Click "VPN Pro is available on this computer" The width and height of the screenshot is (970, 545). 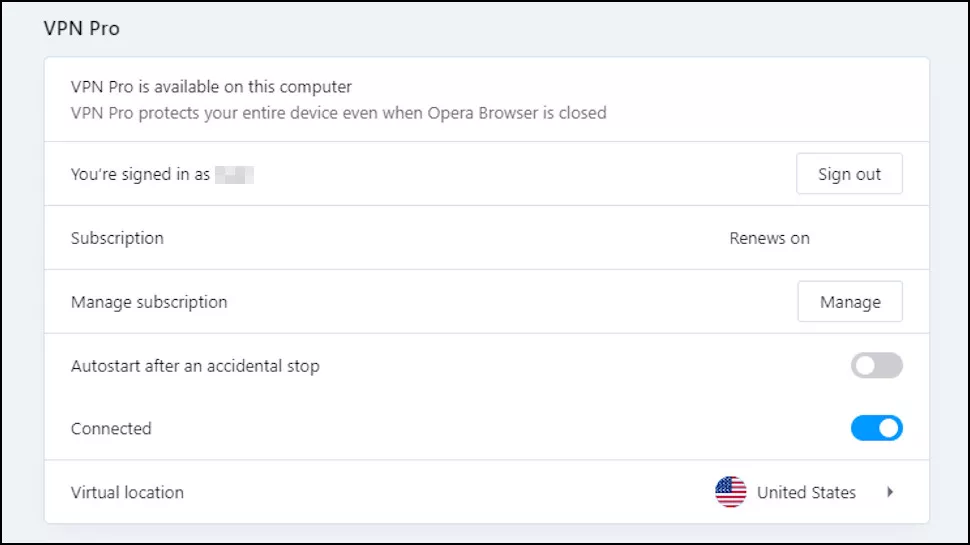click(211, 87)
